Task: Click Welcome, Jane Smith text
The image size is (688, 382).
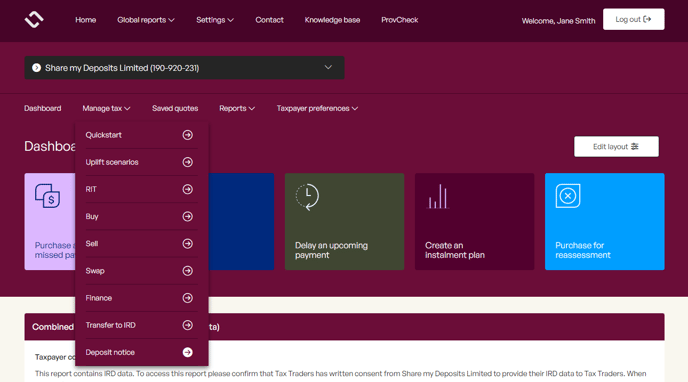Action: [558, 21]
